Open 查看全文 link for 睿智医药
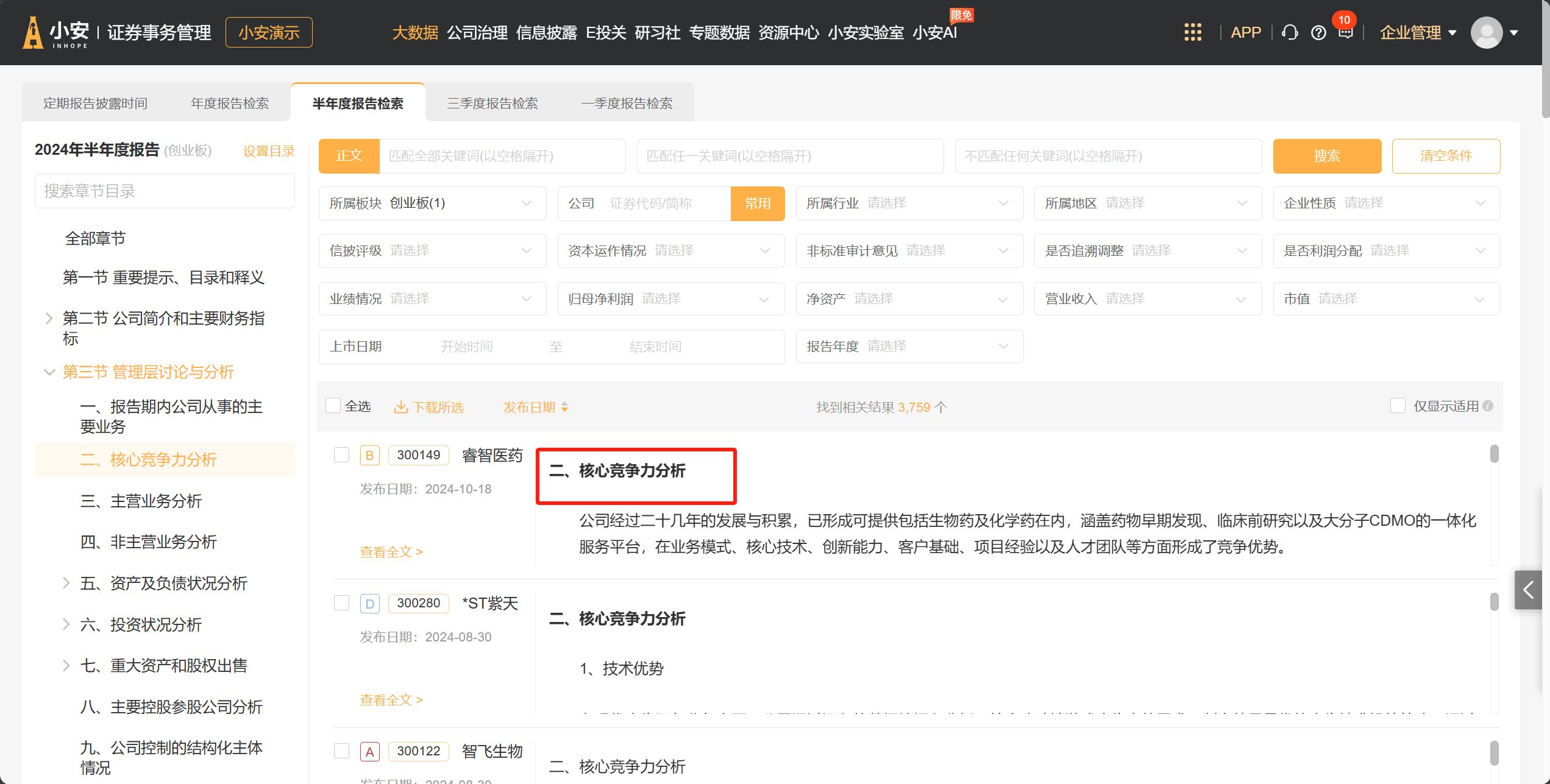 point(391,551)
